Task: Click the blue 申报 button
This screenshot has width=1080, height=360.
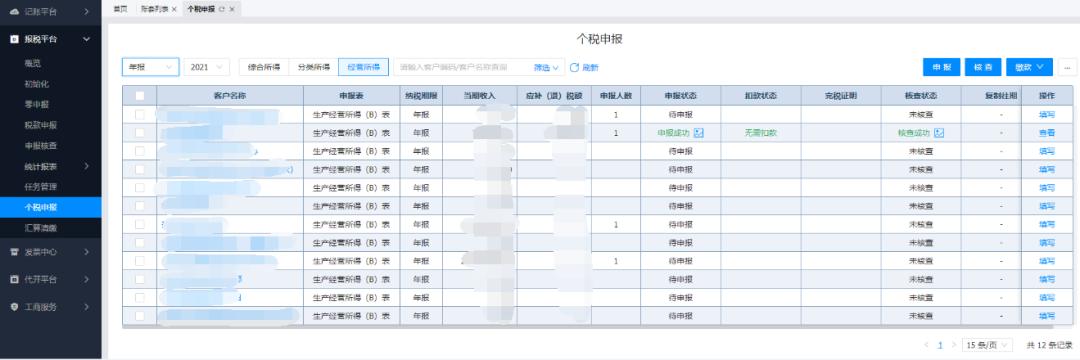Action: [941, 67]
